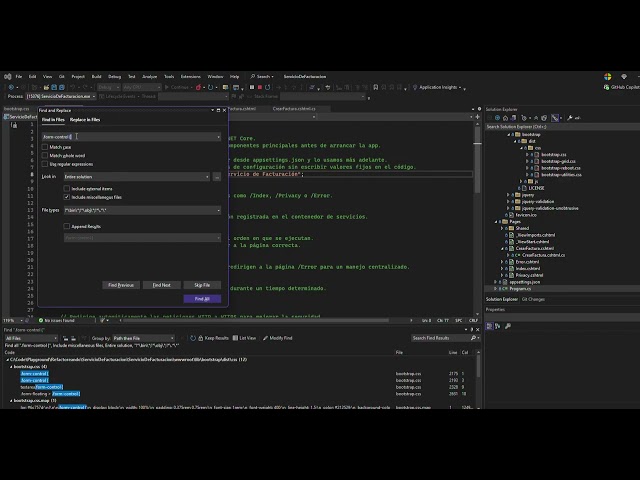Expand the Shared folder in Solution Explorer

502,229
